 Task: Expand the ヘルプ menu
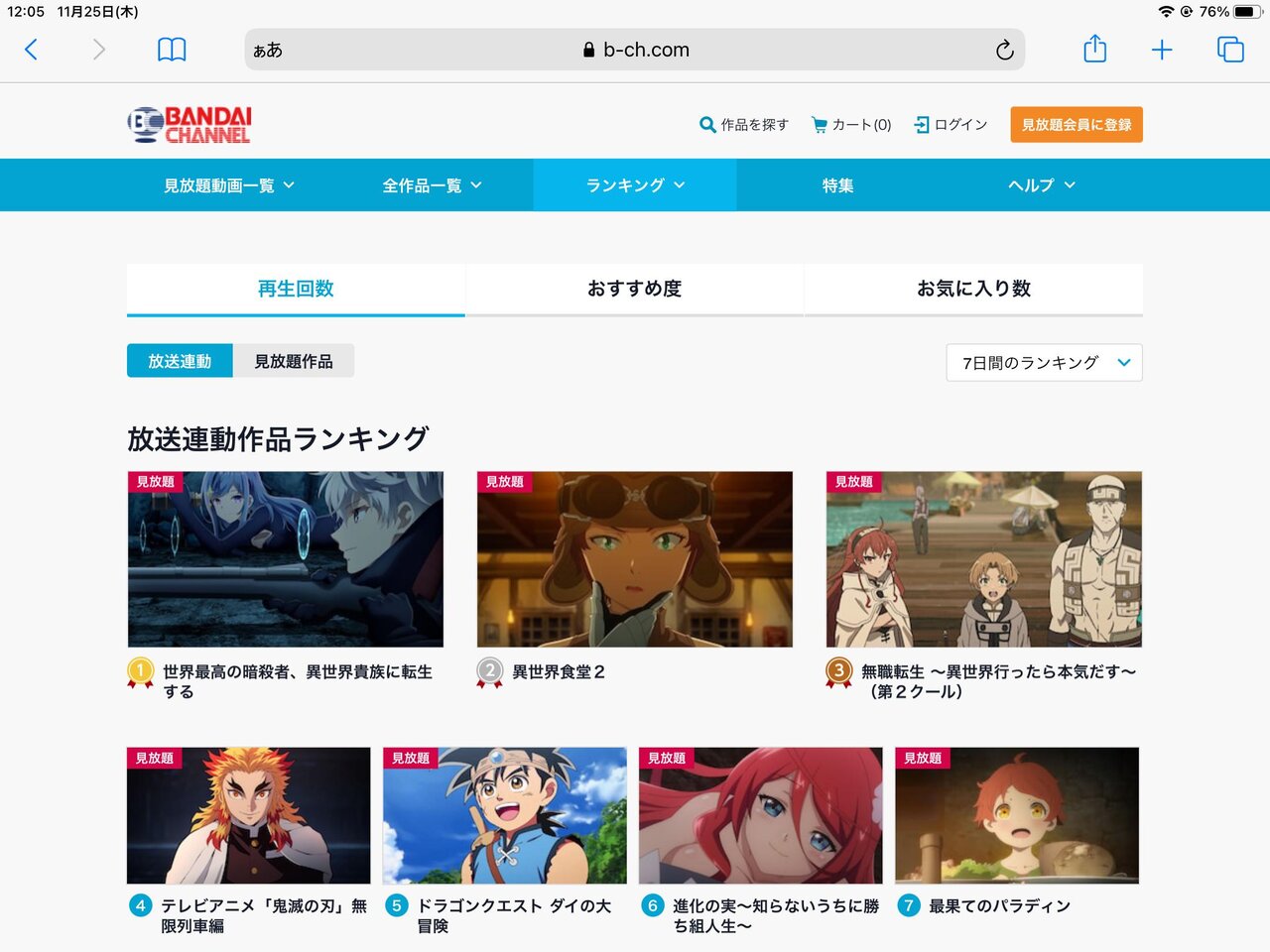(1041, 185)
